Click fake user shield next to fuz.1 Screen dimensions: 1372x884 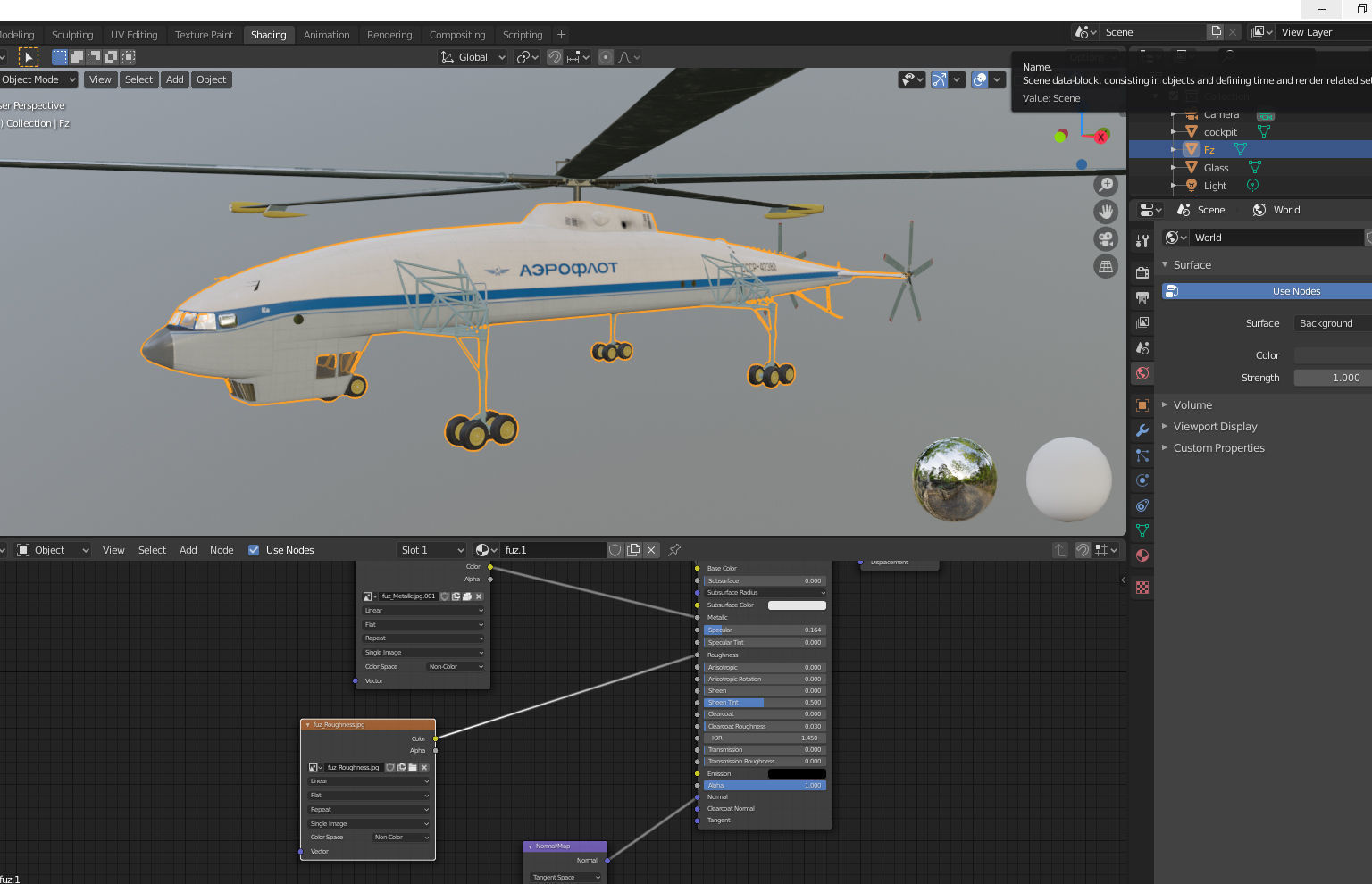click(615, 550)
